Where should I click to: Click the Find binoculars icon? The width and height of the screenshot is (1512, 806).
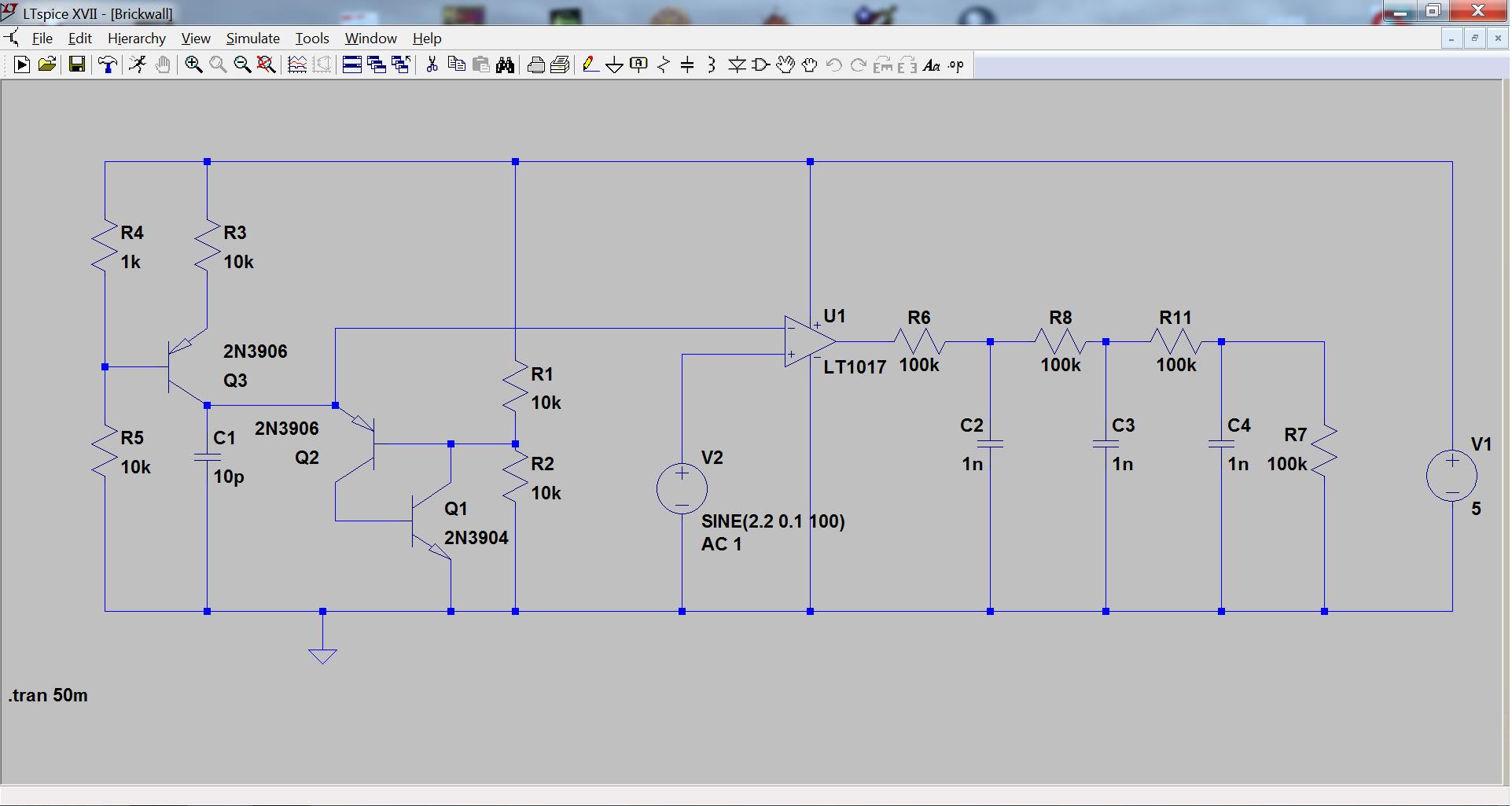click(505, 65)
